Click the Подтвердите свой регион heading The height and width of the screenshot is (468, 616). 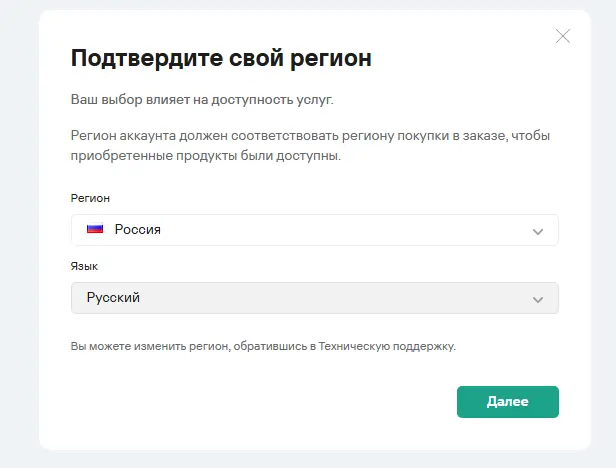point(221,58)
